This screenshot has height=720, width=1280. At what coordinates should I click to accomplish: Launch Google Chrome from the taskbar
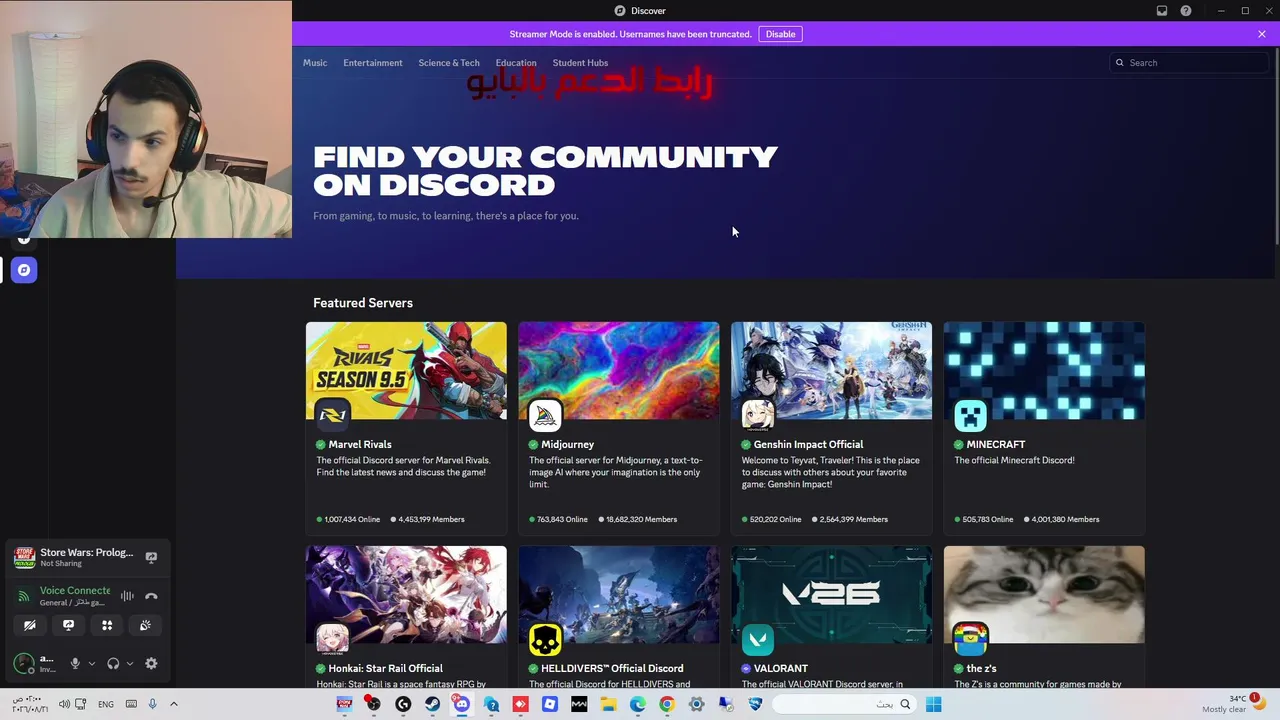point(667,704)
